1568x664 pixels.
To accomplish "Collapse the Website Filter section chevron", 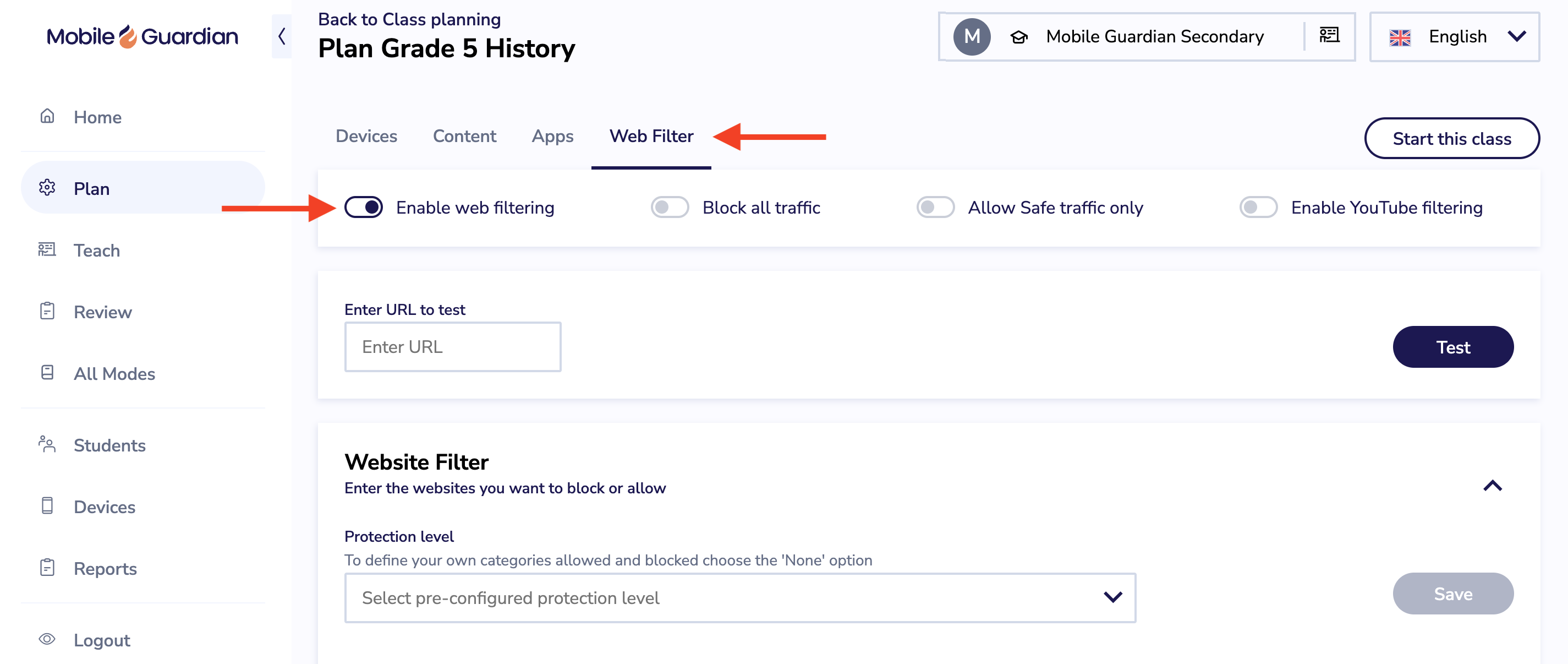I will [x=1493, y=486].
